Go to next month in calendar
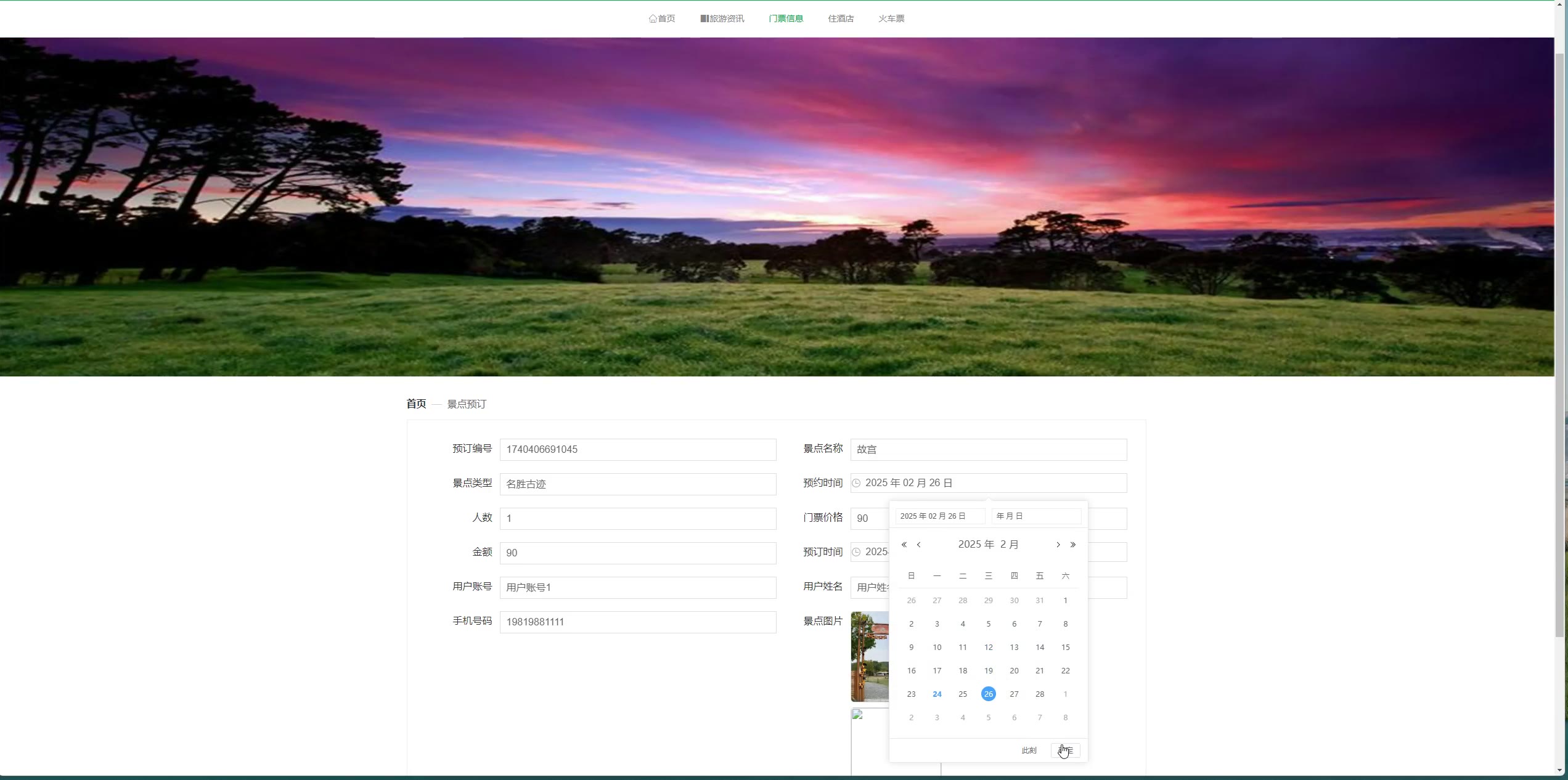Viewport: 1568px width, 780px height. [x=1058, y=545]
